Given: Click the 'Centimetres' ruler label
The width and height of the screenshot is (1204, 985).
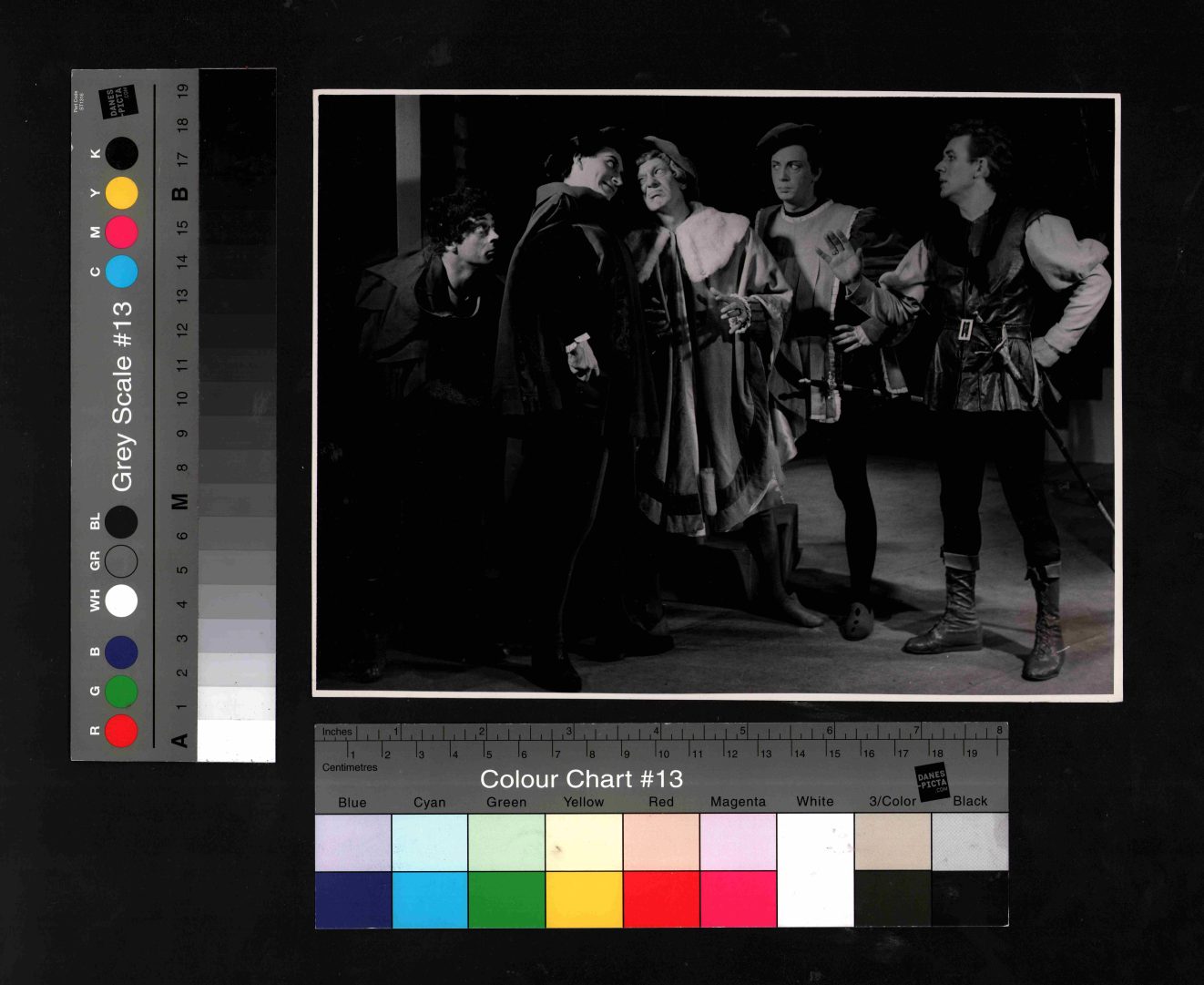Looking at the screenshot, I should pyautogui.click(x=350, y=767).
